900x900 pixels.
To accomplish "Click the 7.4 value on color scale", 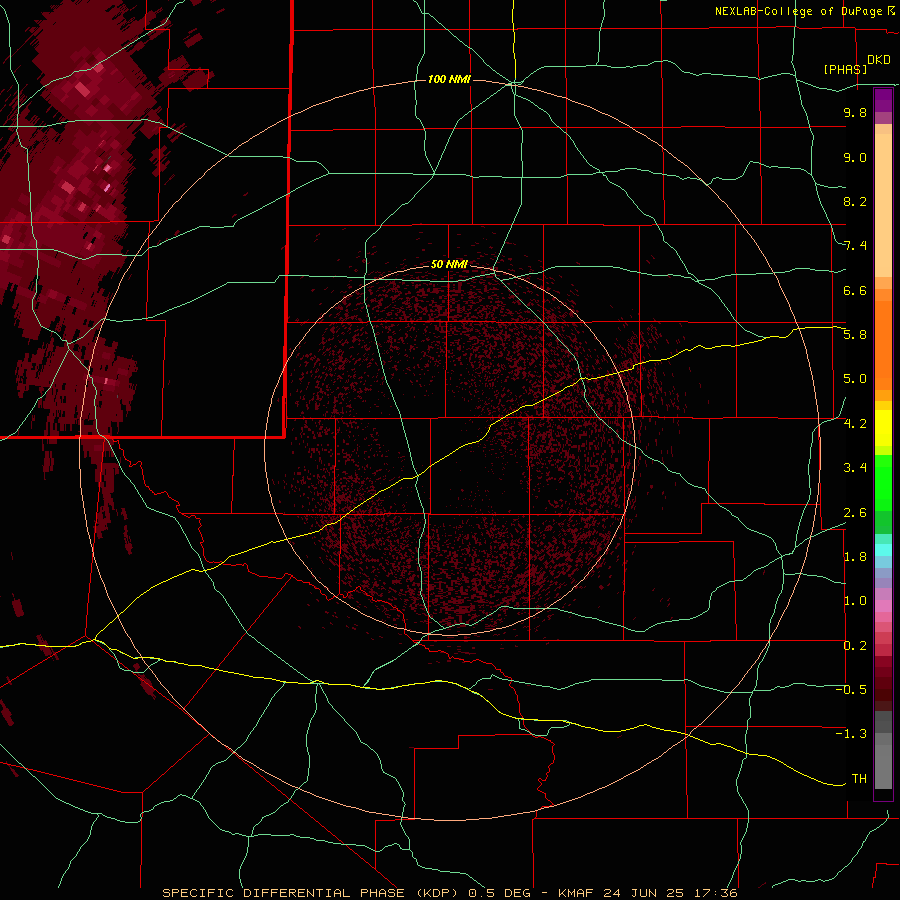I will [855, 246].
